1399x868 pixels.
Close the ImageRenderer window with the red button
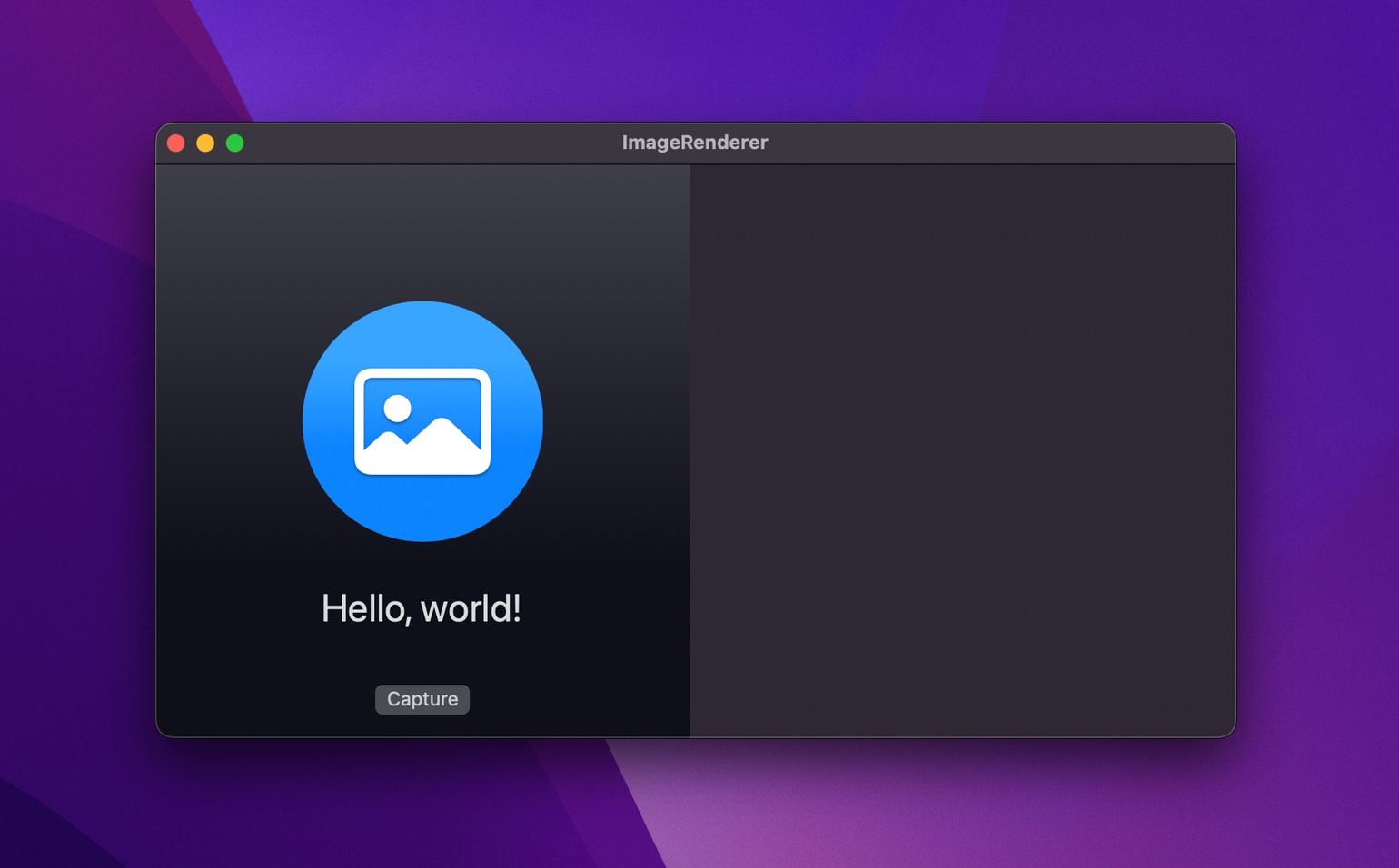[176, 143]
